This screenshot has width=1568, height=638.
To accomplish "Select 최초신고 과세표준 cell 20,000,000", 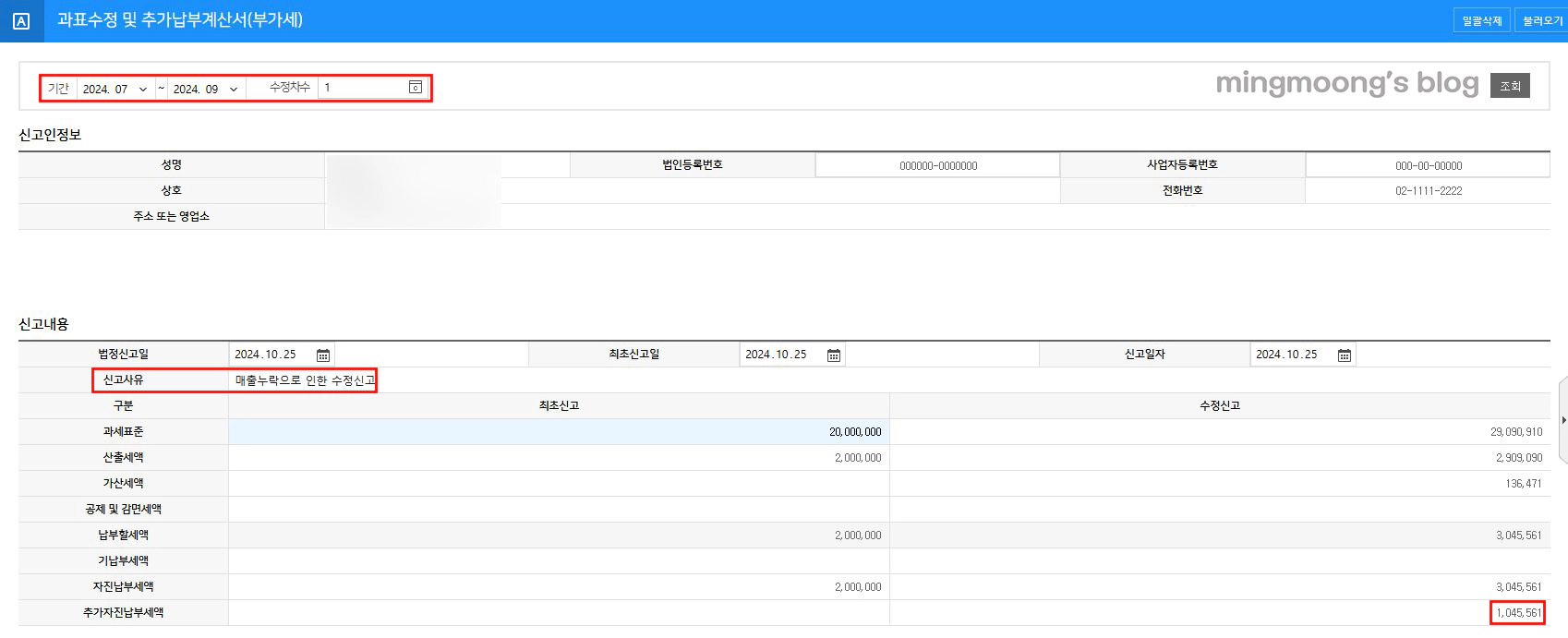I will [x=559, y=432].
